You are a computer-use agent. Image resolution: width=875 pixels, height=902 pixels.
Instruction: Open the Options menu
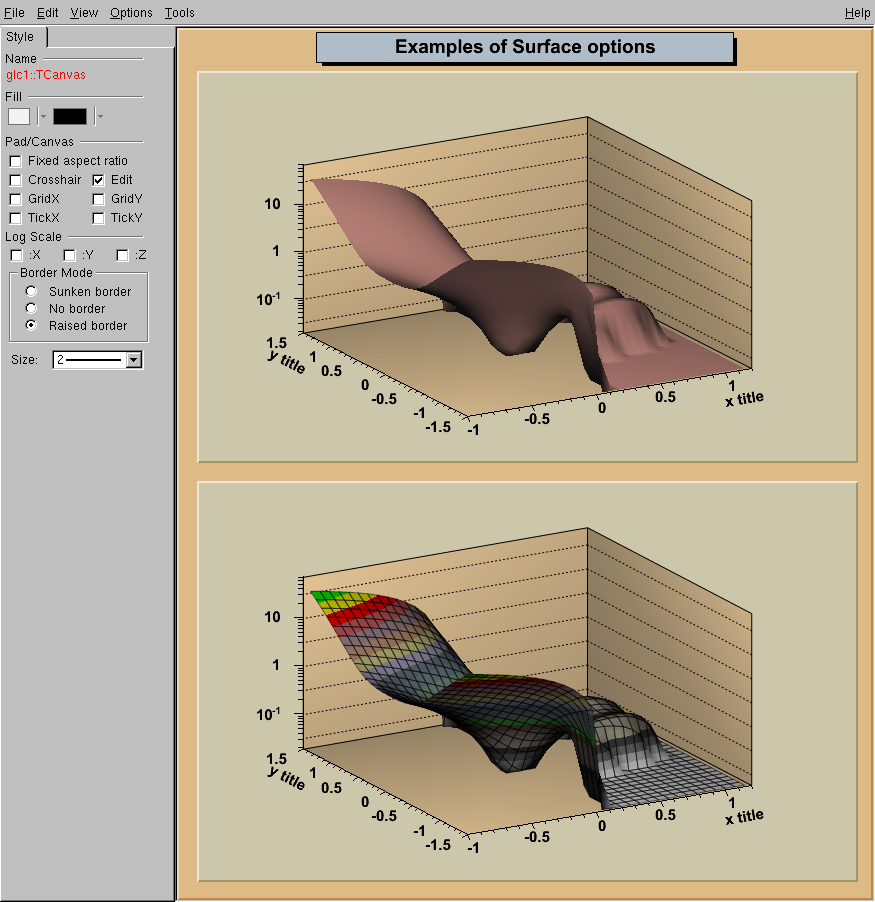131,13
